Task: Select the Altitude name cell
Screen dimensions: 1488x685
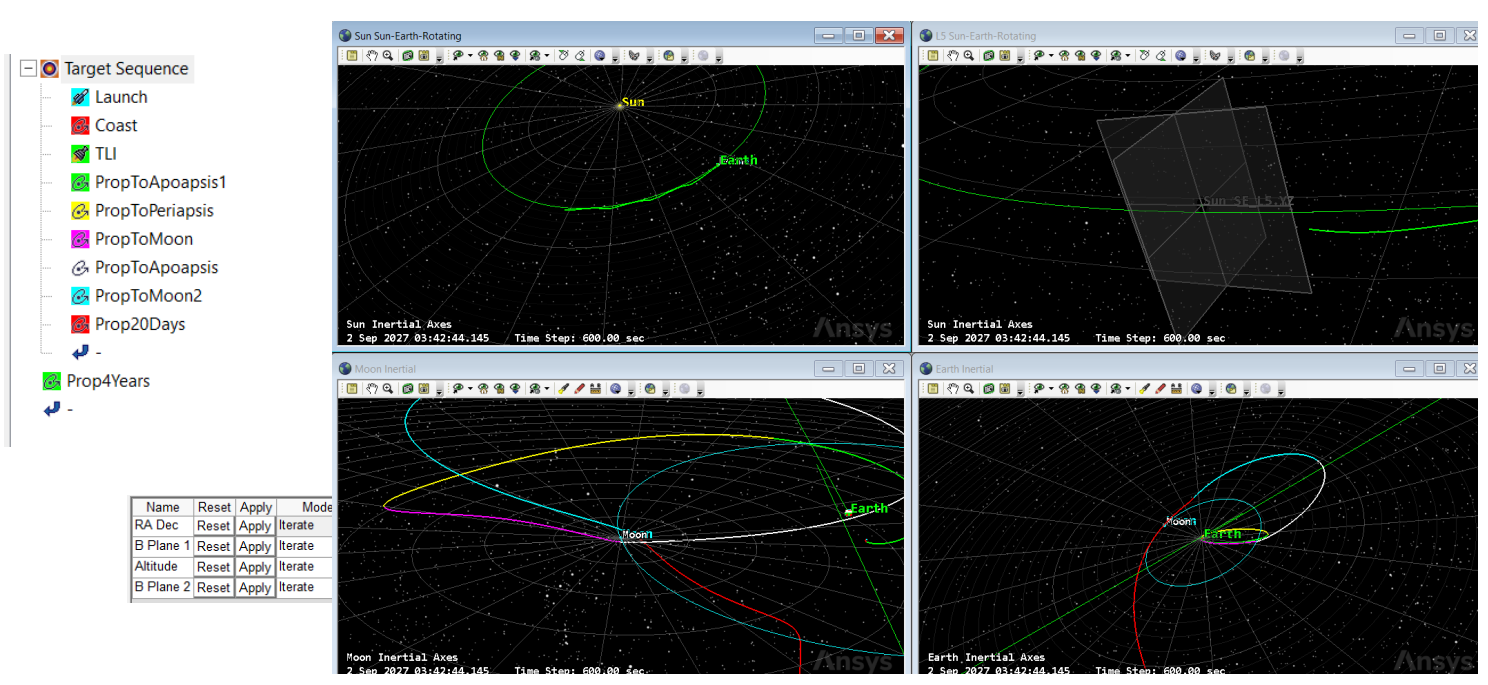Action: tap(162, 567)
